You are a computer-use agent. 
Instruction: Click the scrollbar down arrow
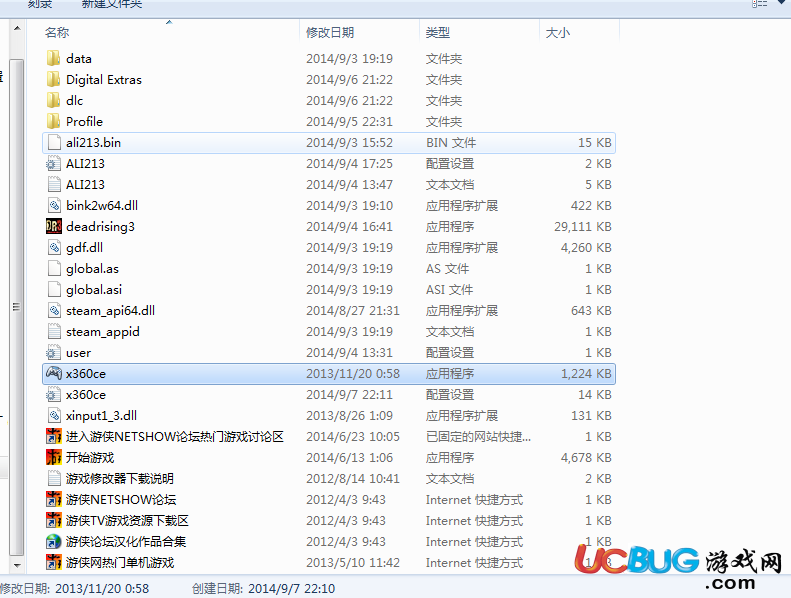tap(17, 566)
